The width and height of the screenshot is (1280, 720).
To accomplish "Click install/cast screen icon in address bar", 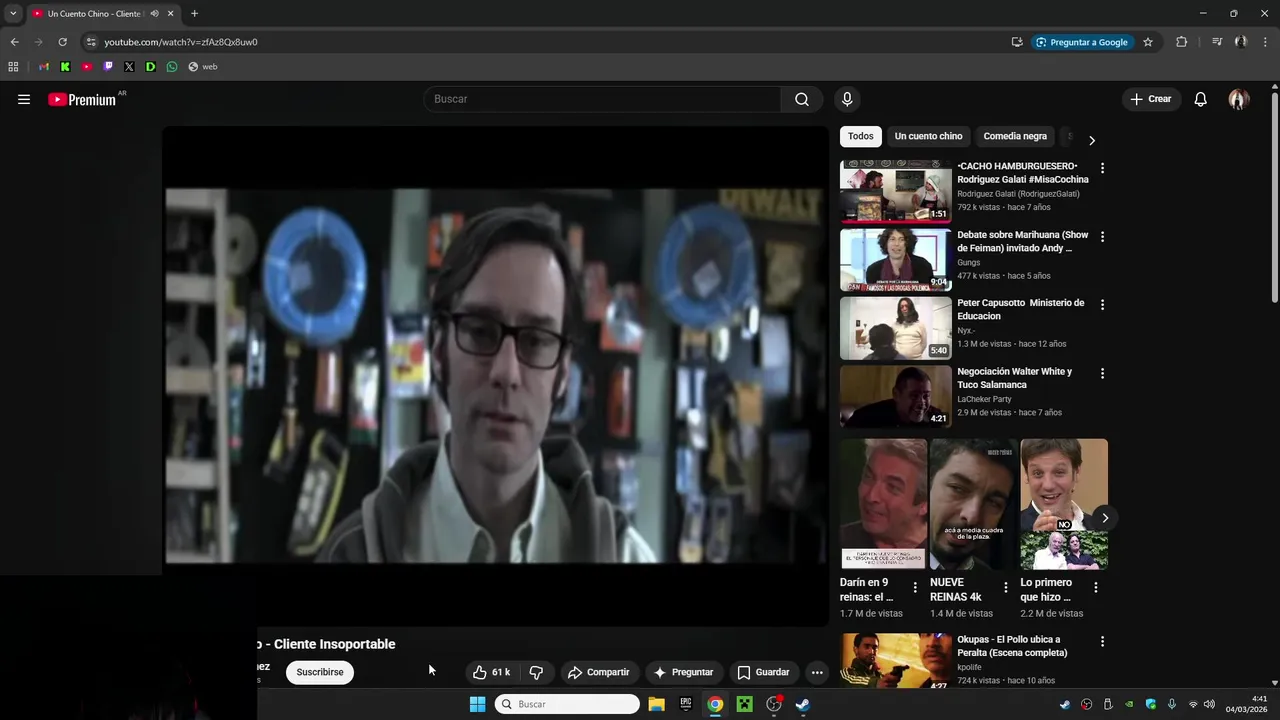I will click(x=1017, y=42).
